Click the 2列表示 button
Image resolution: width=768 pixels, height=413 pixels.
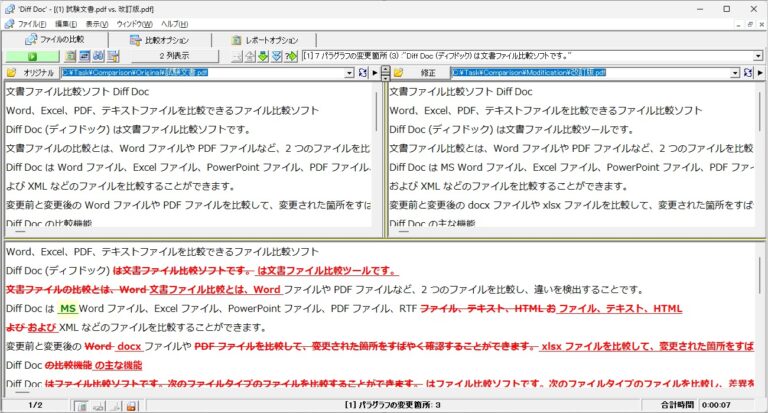click(x=174, y=56)
